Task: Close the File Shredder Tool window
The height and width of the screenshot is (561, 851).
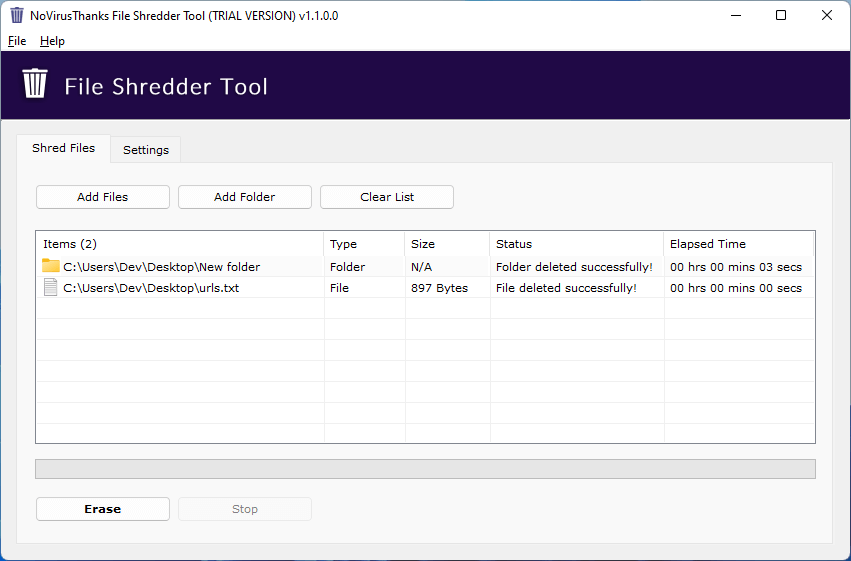Action: pos(827,15)
